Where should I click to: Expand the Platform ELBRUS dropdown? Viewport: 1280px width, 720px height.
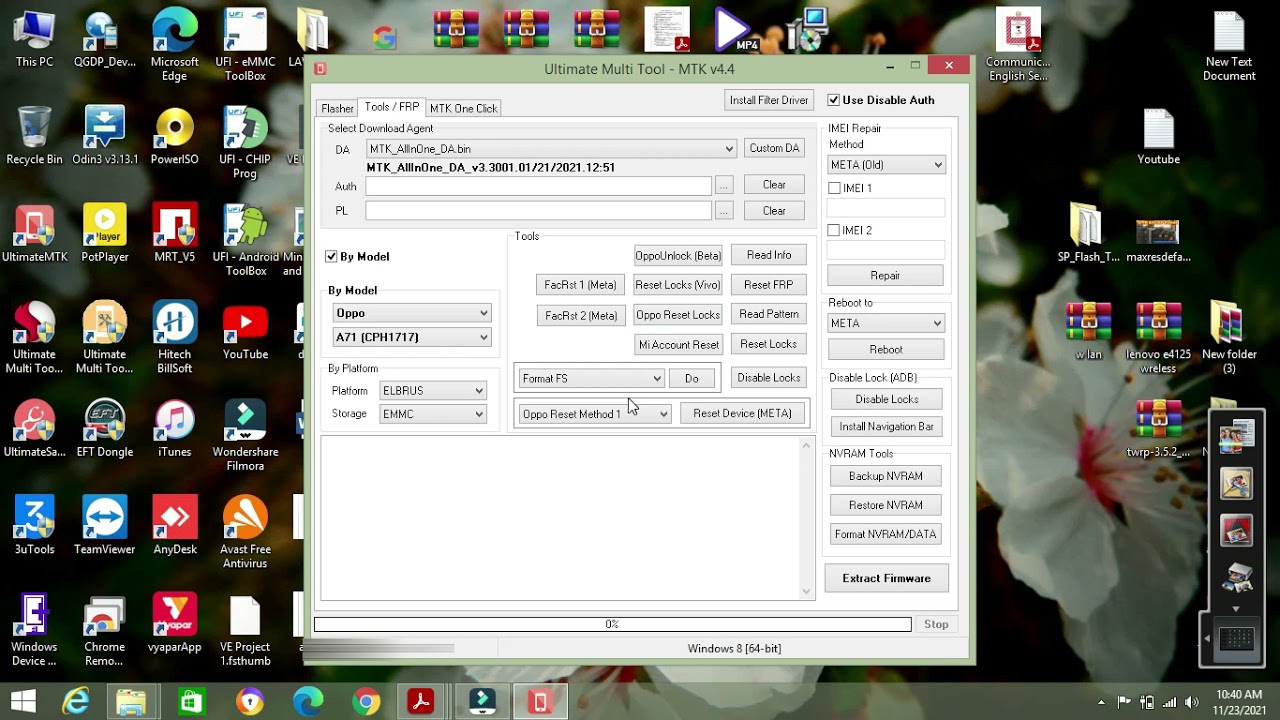(433, 391)
